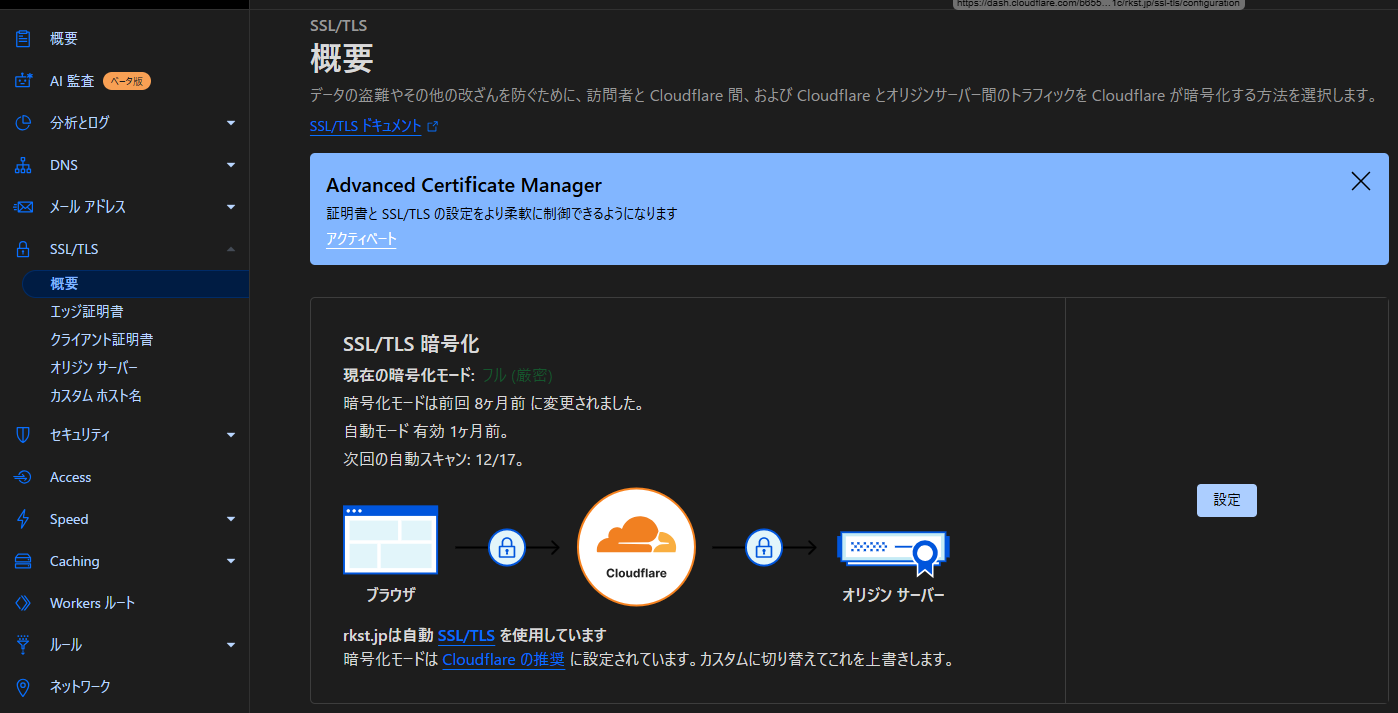Open the カスタム ホスト名 page
Viewport: 1398px width, 713px height.
tap(95, 395)
